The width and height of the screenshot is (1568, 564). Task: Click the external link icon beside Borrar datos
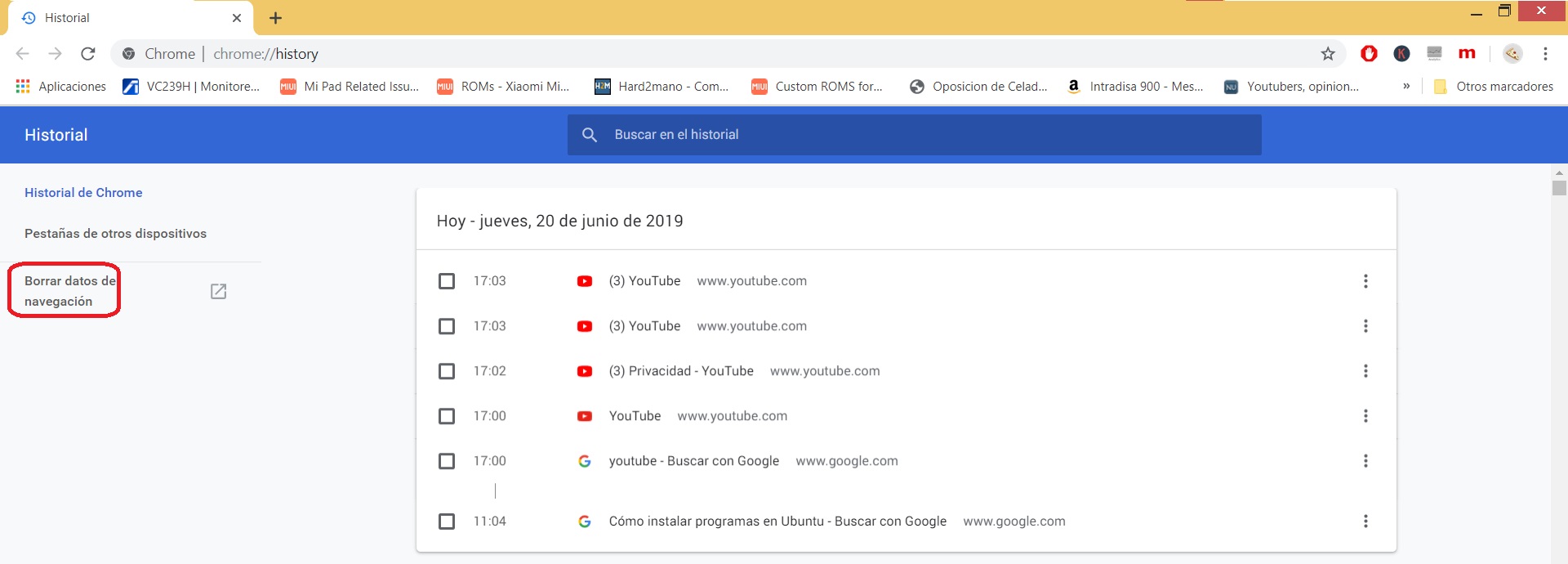[x=218, y=292]
